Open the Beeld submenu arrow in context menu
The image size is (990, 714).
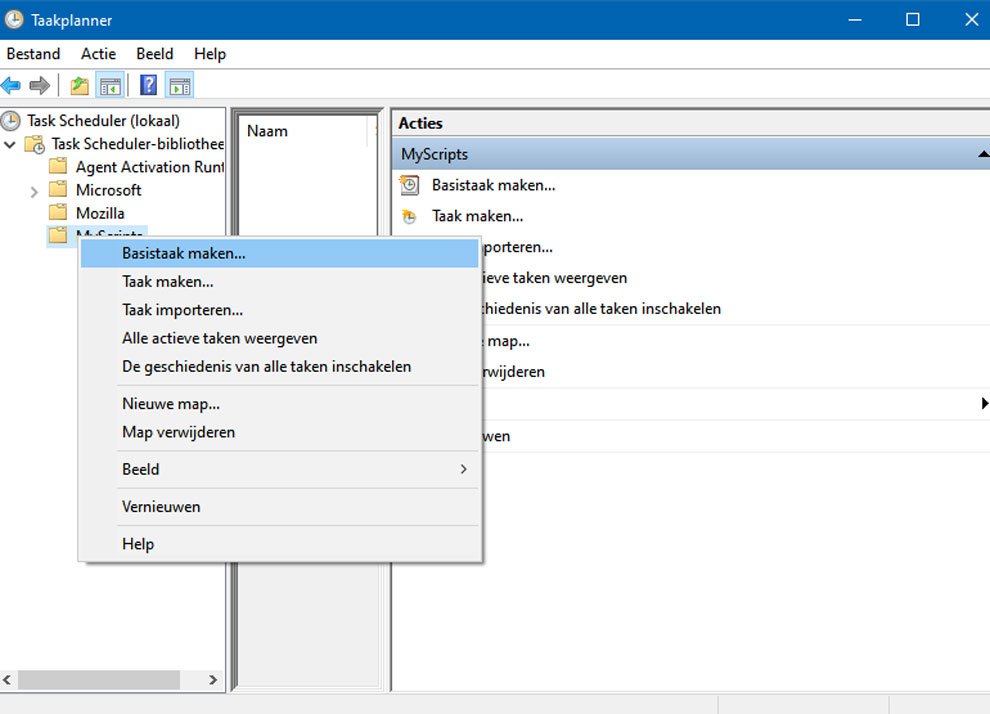(463, 469)
